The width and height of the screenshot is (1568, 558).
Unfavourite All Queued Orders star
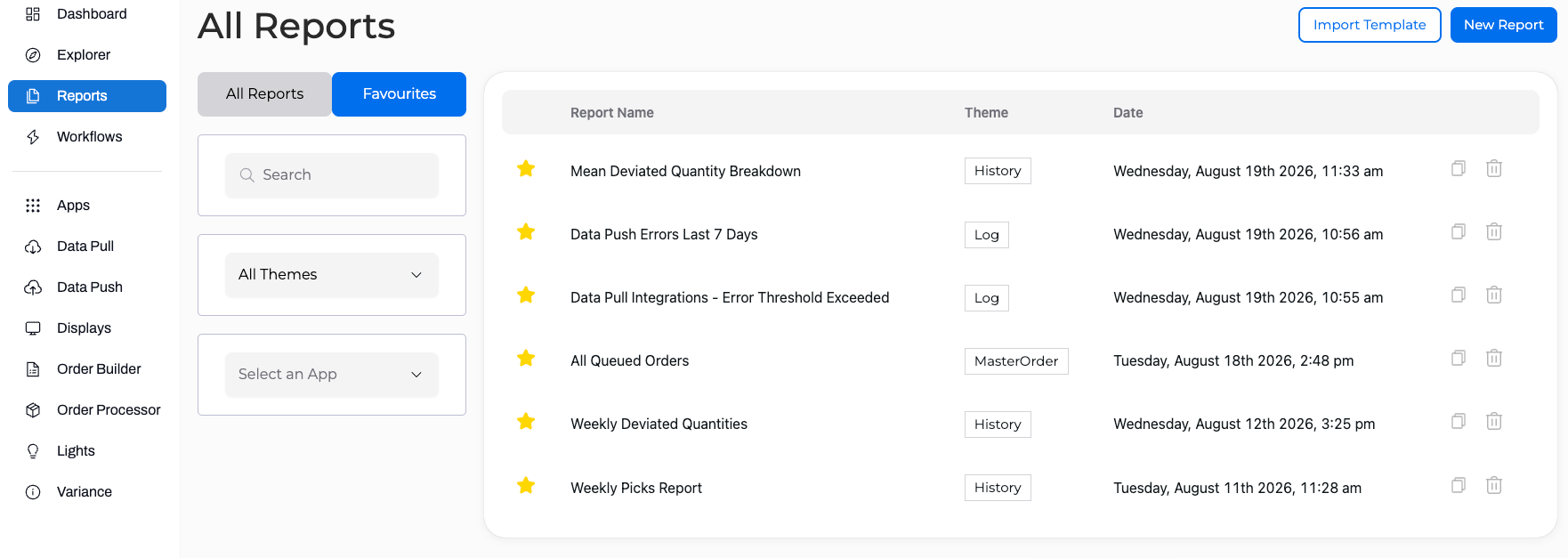526,358
